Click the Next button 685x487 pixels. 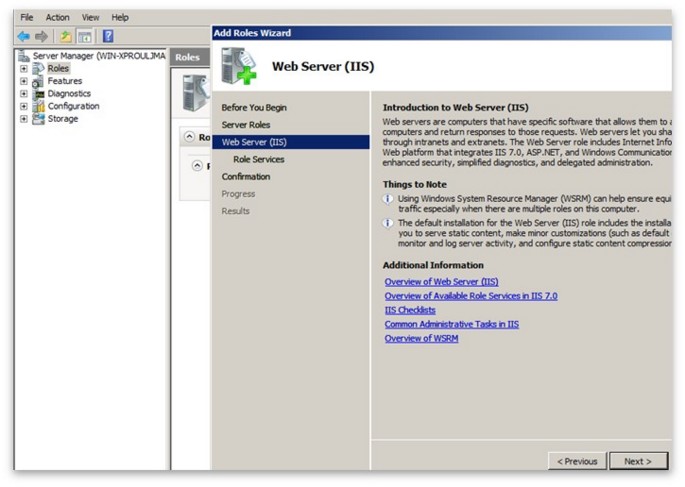click(x=638, y=461)
